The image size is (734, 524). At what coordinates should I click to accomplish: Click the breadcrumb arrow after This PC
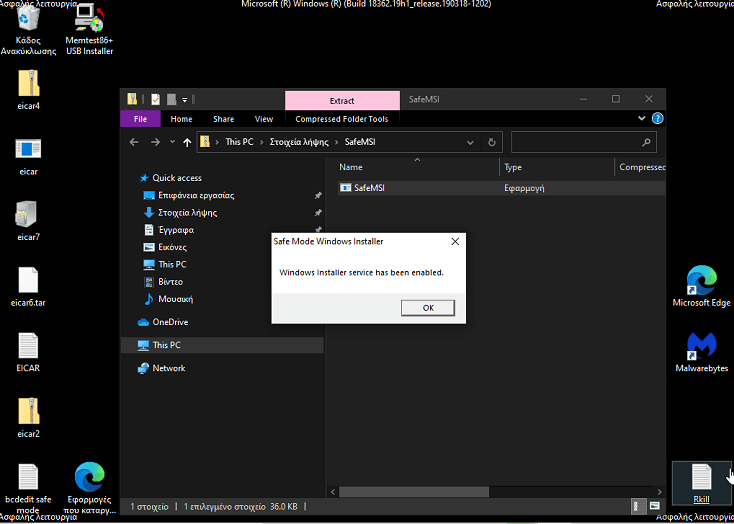click(x=262, y=142)
